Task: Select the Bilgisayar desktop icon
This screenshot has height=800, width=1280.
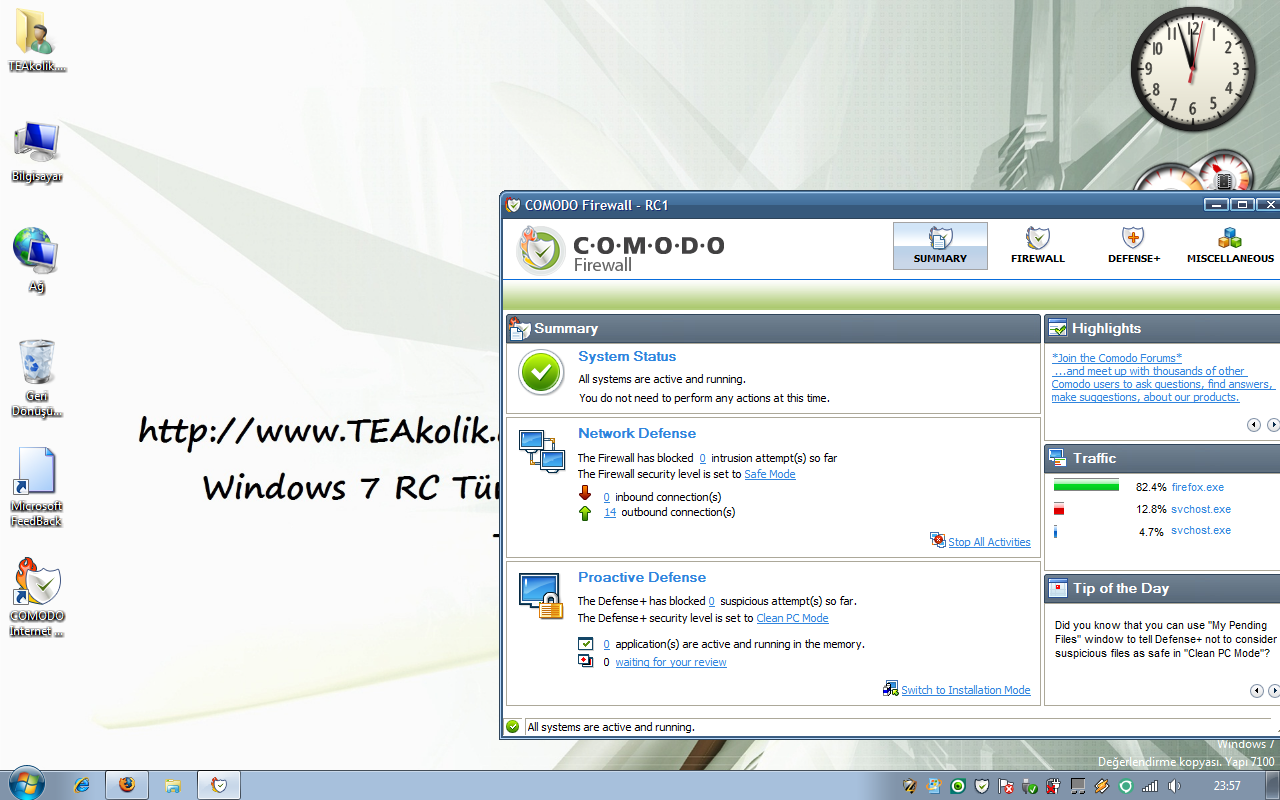Action: [x=37, y=151]
